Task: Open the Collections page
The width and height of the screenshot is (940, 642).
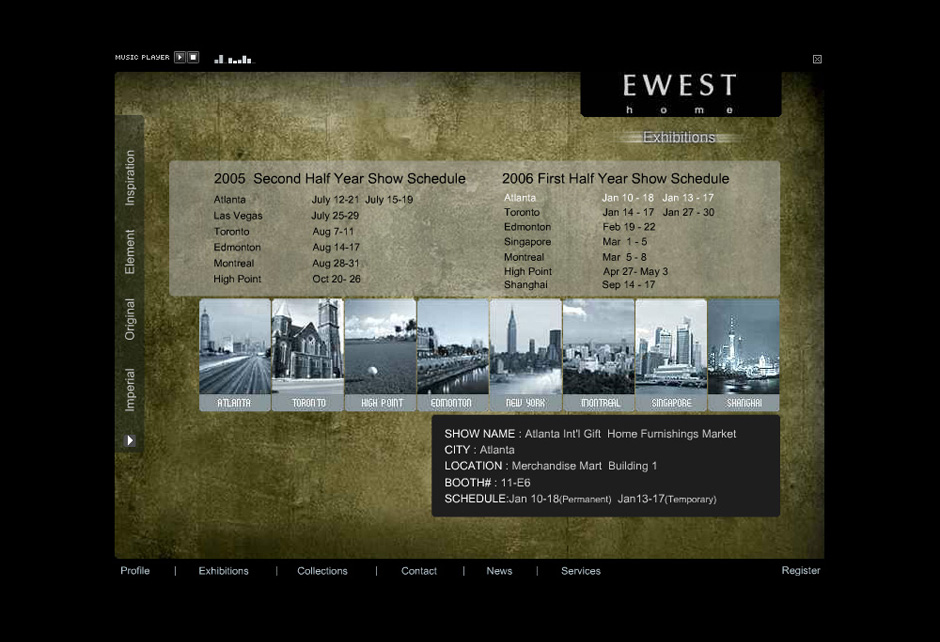Action: click(322, 571)
